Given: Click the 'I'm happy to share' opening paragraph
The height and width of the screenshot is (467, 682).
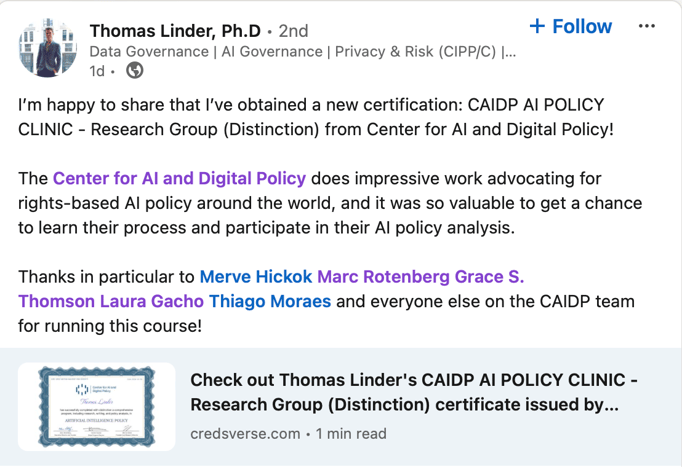Looking at the screenshot, I should click(310, 117).
